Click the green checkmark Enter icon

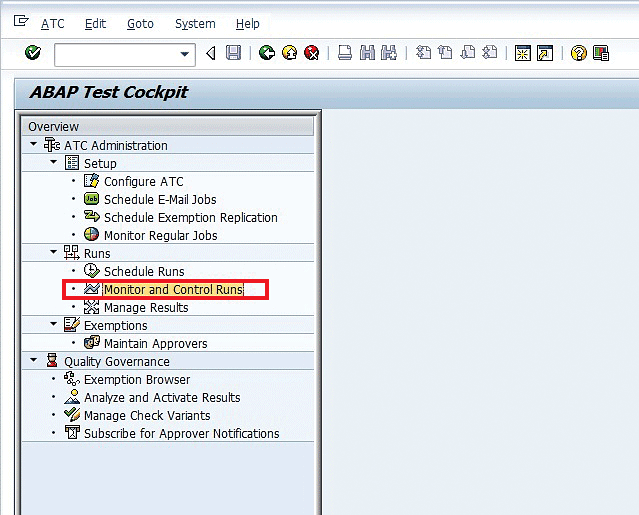(32, 53)
